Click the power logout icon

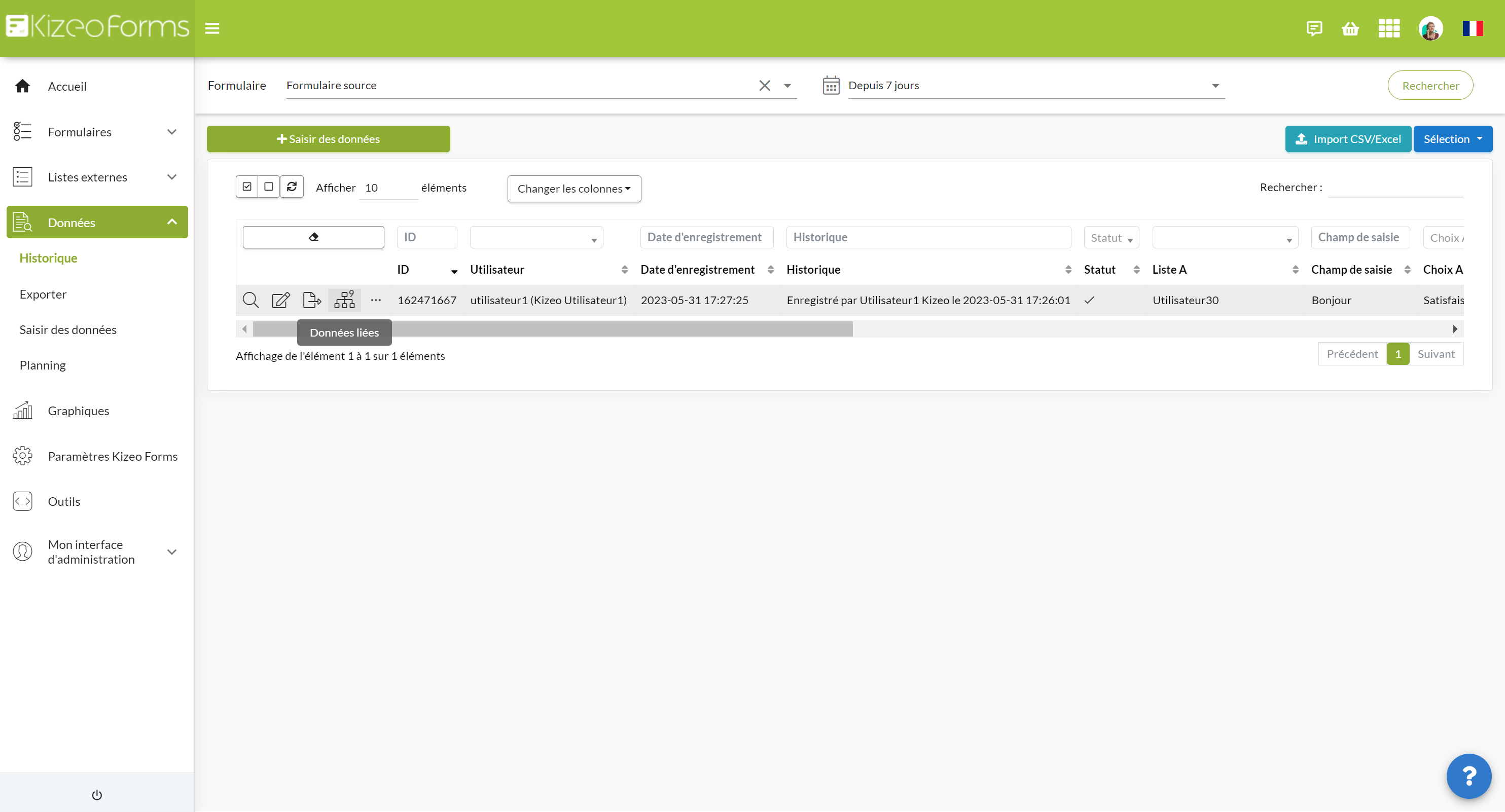point(97,794)
